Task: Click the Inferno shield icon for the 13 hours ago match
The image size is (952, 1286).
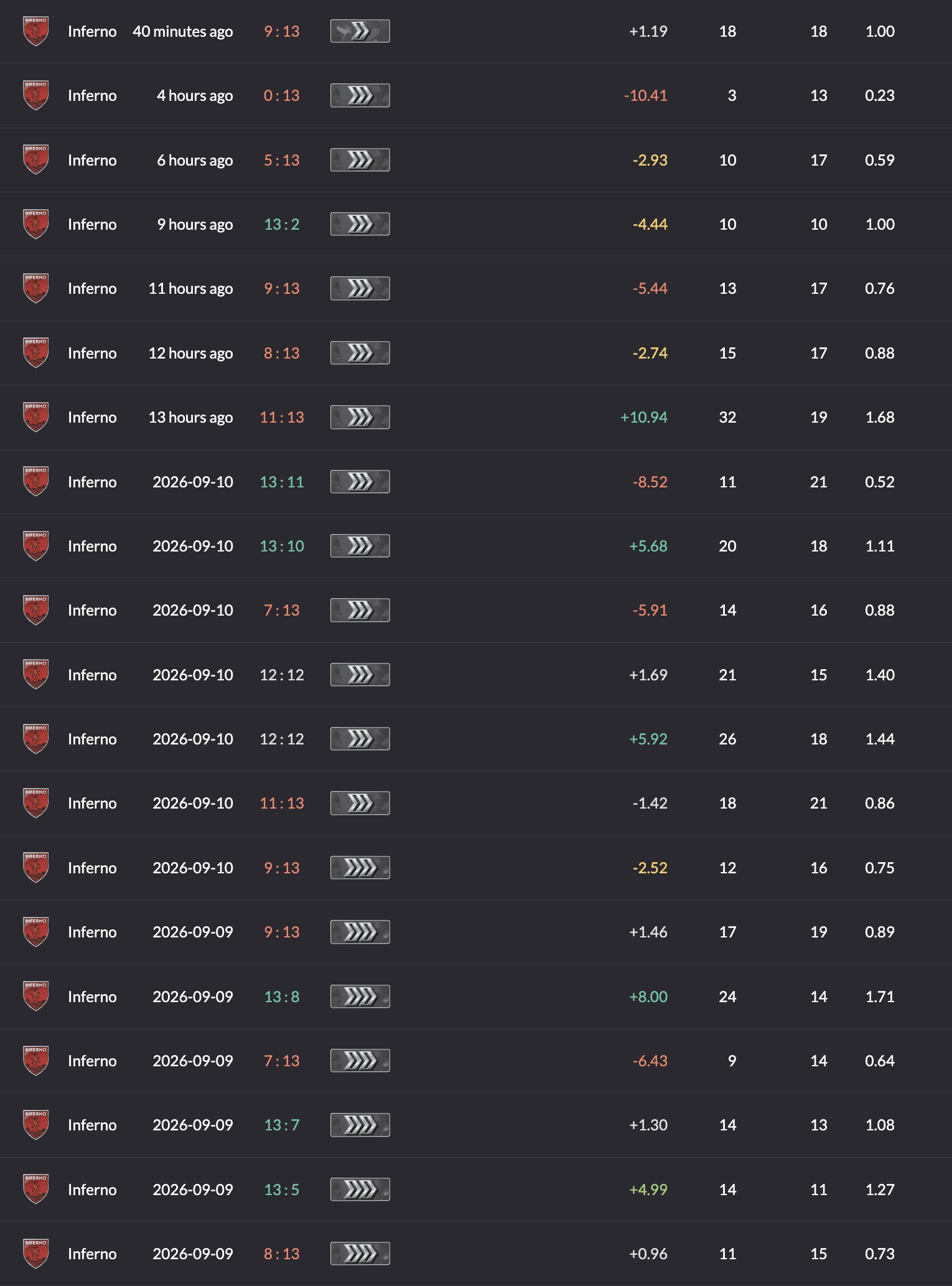Action: tap(35, 417)
